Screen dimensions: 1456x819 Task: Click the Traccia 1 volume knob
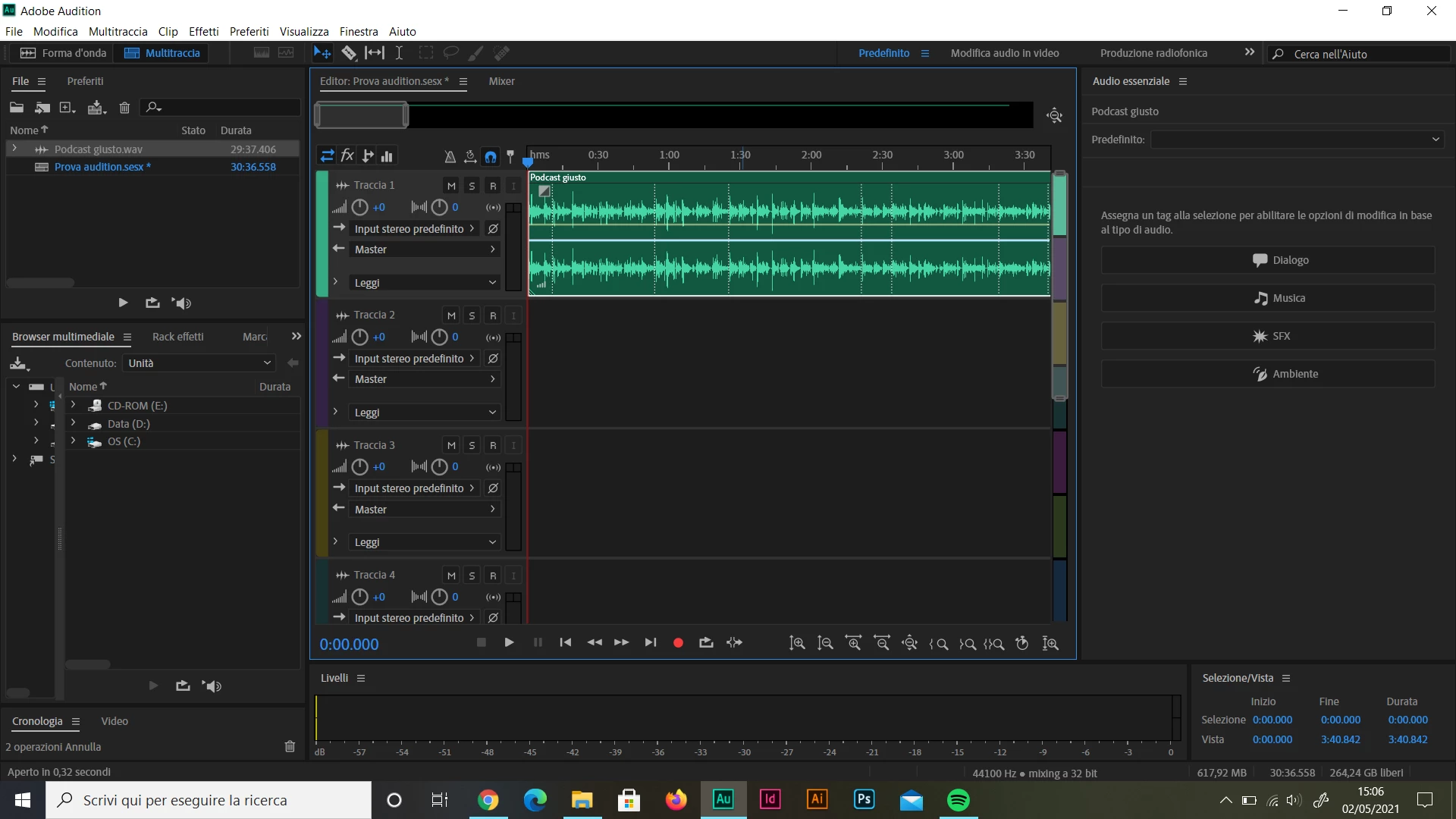(360, 208)
